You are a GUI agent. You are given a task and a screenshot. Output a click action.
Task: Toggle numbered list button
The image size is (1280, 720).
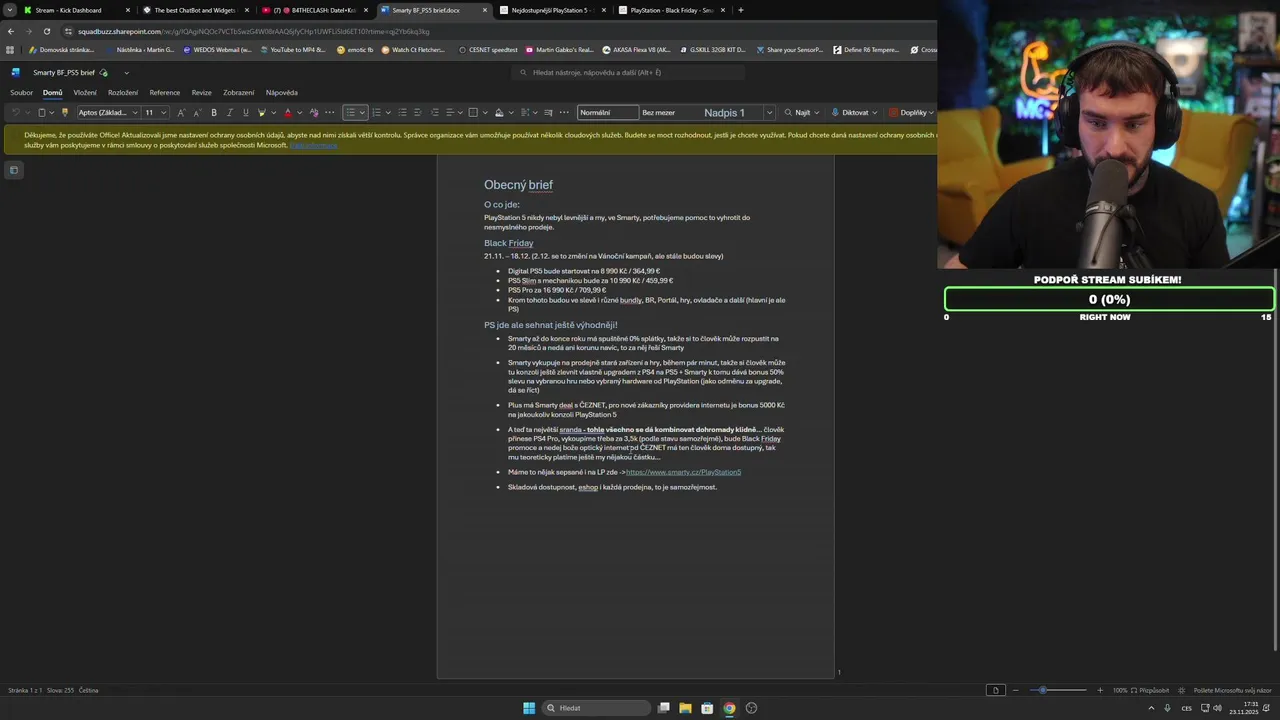[376, 112]
